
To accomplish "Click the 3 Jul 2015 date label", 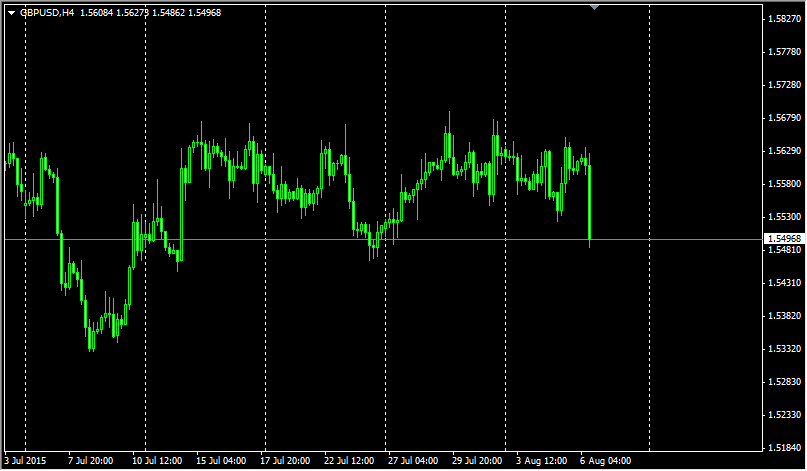I will tap(25, 461).
